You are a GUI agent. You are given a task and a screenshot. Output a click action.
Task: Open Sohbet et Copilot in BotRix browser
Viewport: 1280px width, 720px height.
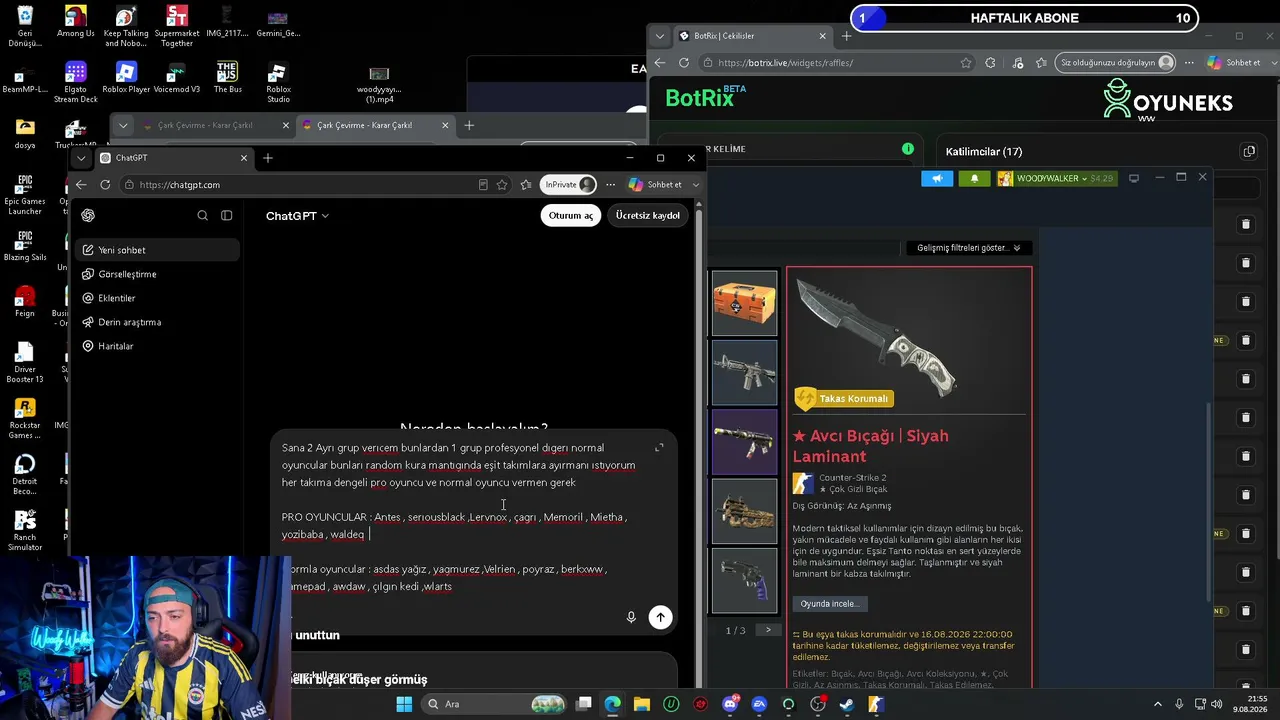[x=1234, y=62]
